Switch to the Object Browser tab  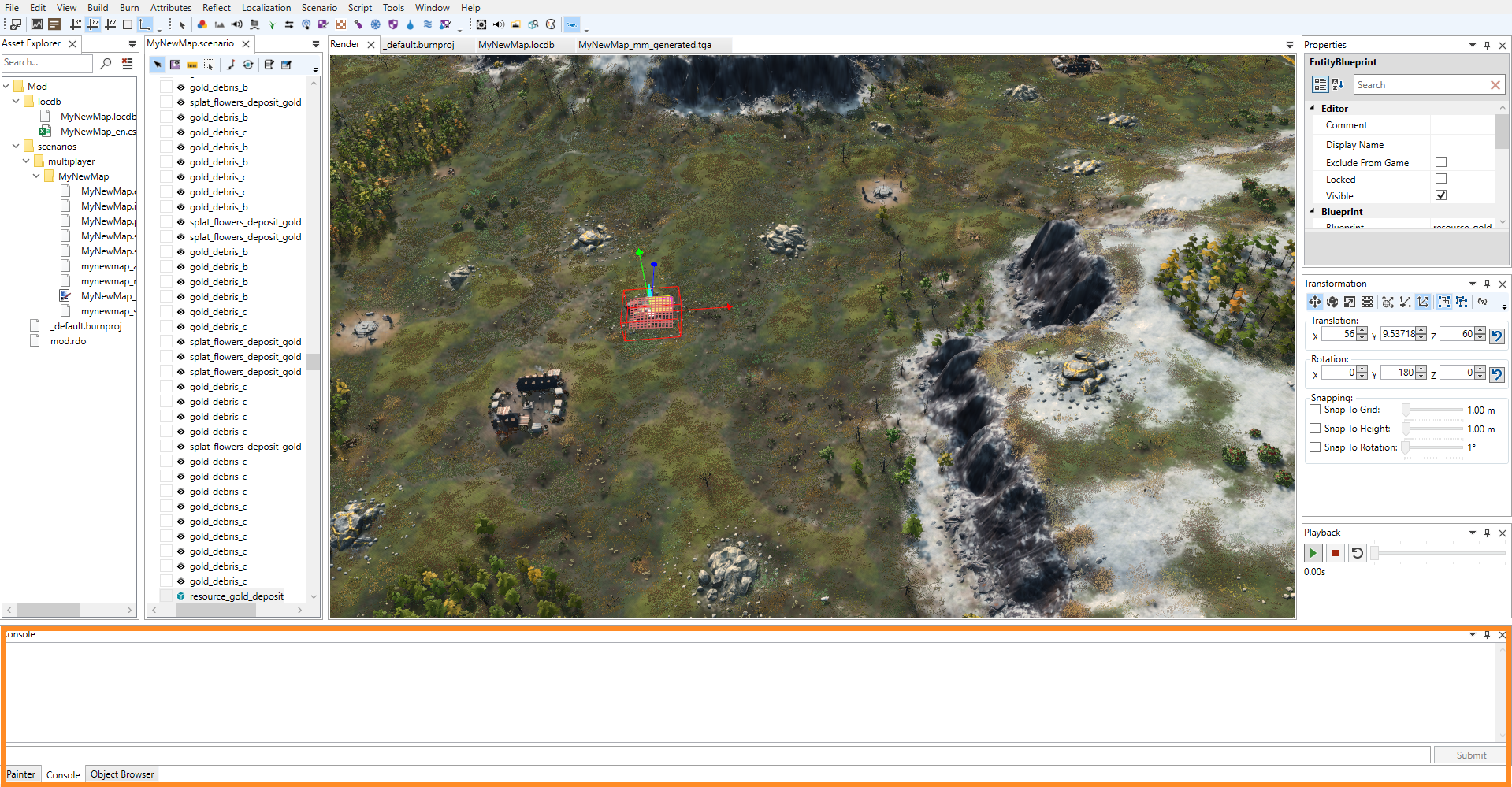click(x=122, y=774)
